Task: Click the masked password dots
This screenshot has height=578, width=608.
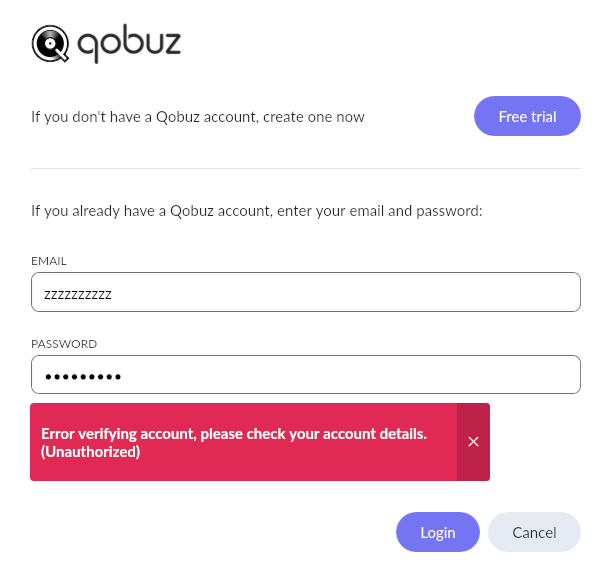Action: pos(83,377)
